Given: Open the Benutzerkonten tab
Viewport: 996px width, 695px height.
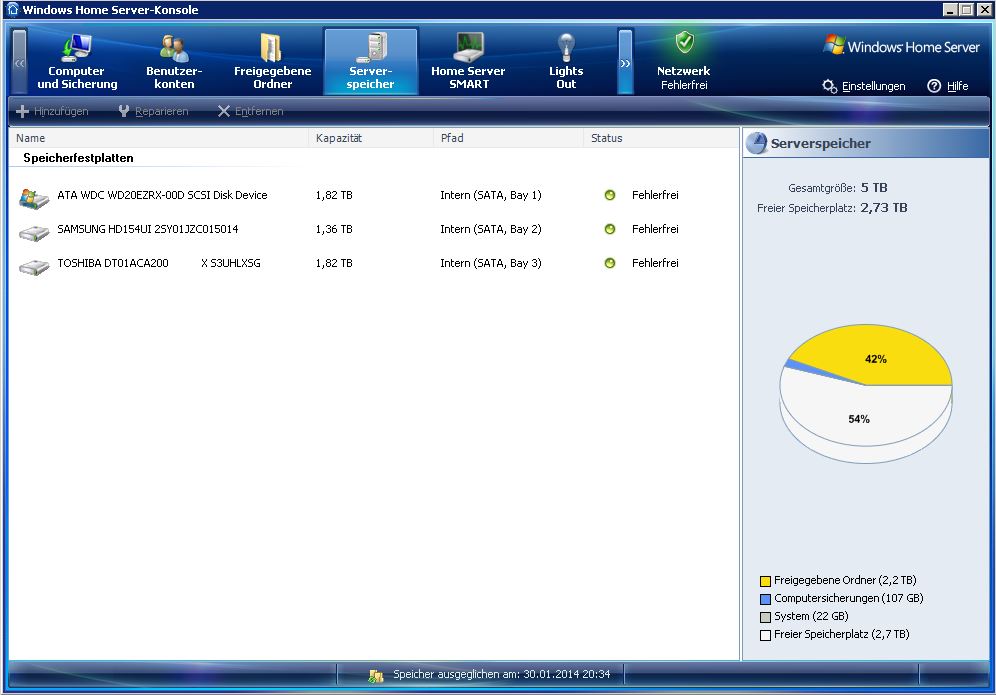Looking at the screenshot, I should pos(174,61).
